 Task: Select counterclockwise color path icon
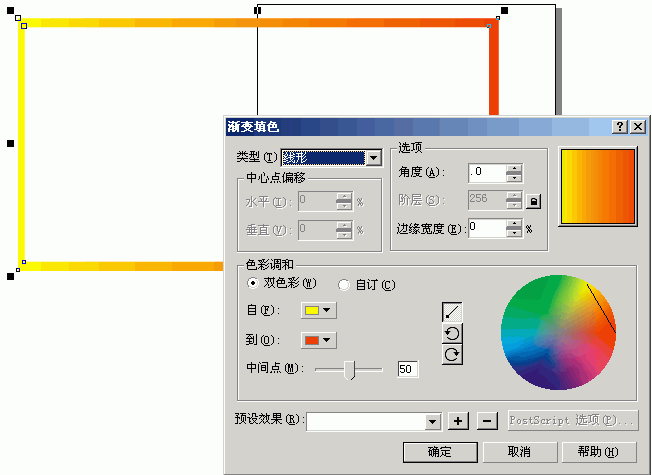pos(452,333)
